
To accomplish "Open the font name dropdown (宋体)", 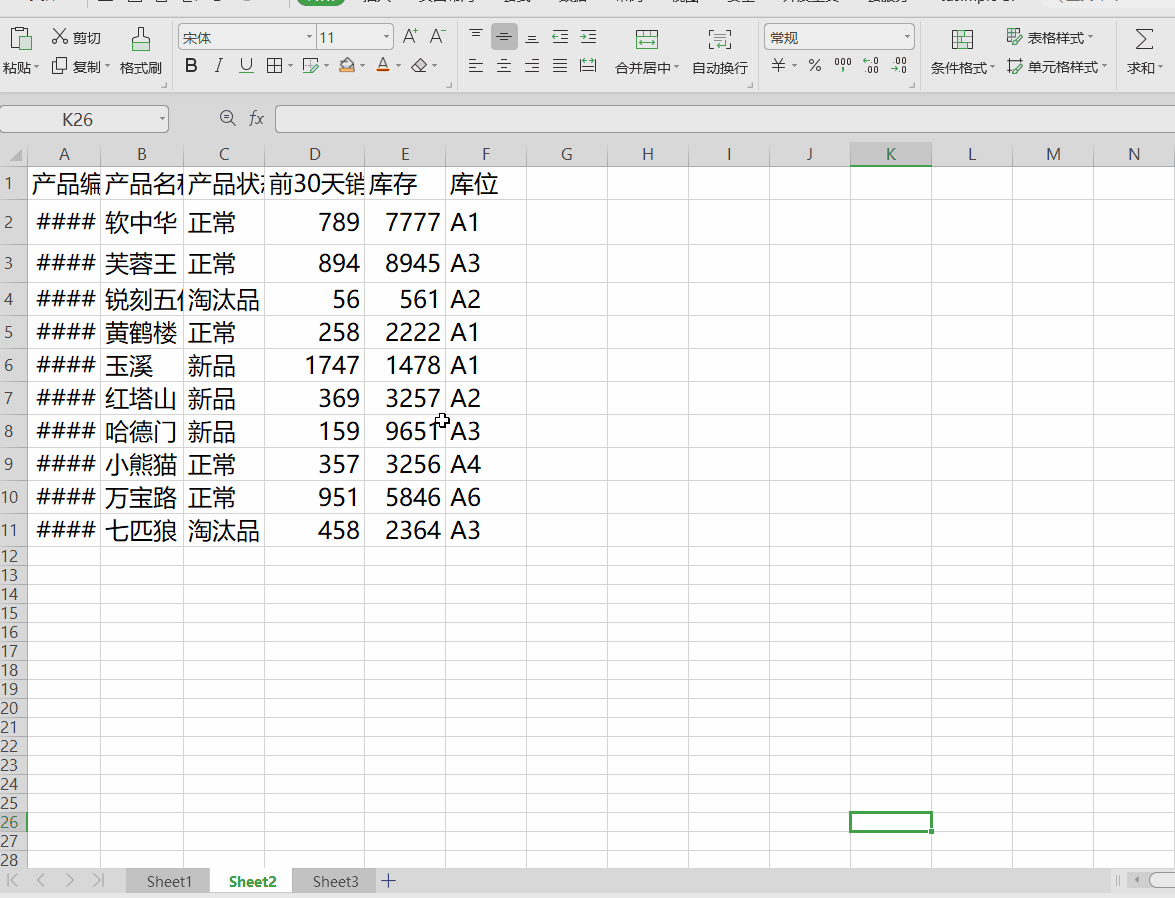I will [x=309, y=37].
